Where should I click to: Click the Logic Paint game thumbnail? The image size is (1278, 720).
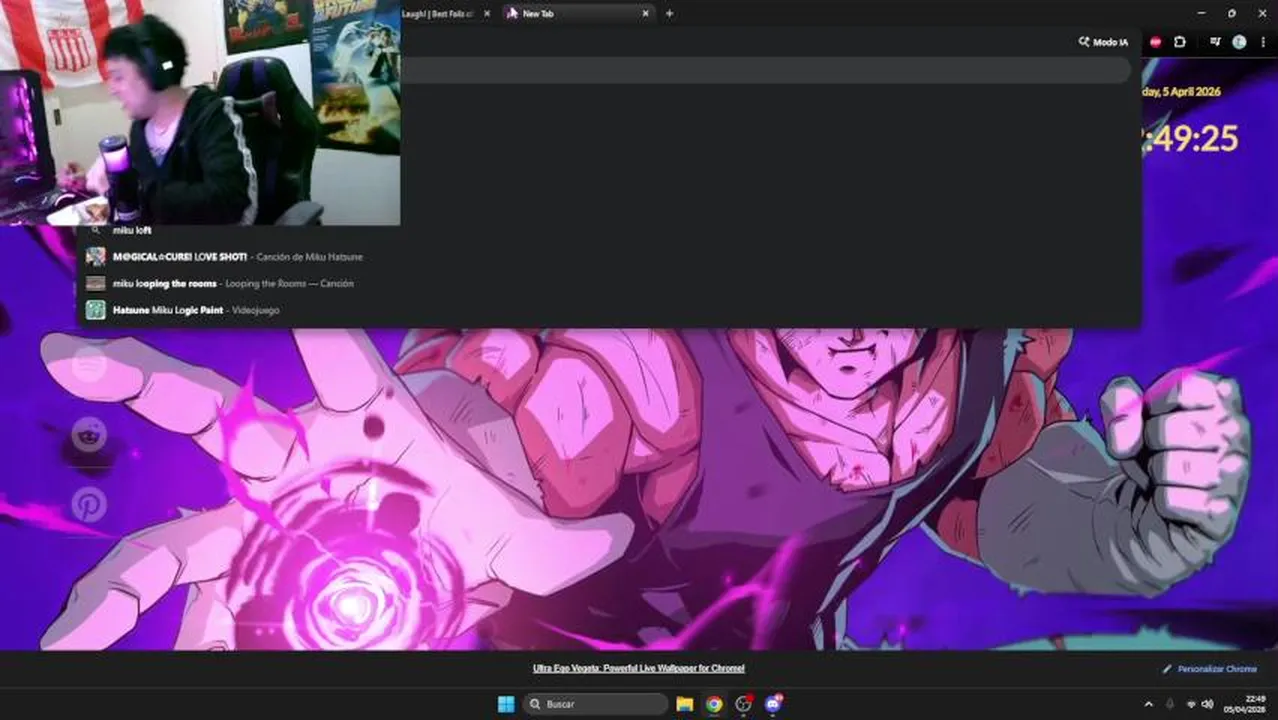click(96, 310)
